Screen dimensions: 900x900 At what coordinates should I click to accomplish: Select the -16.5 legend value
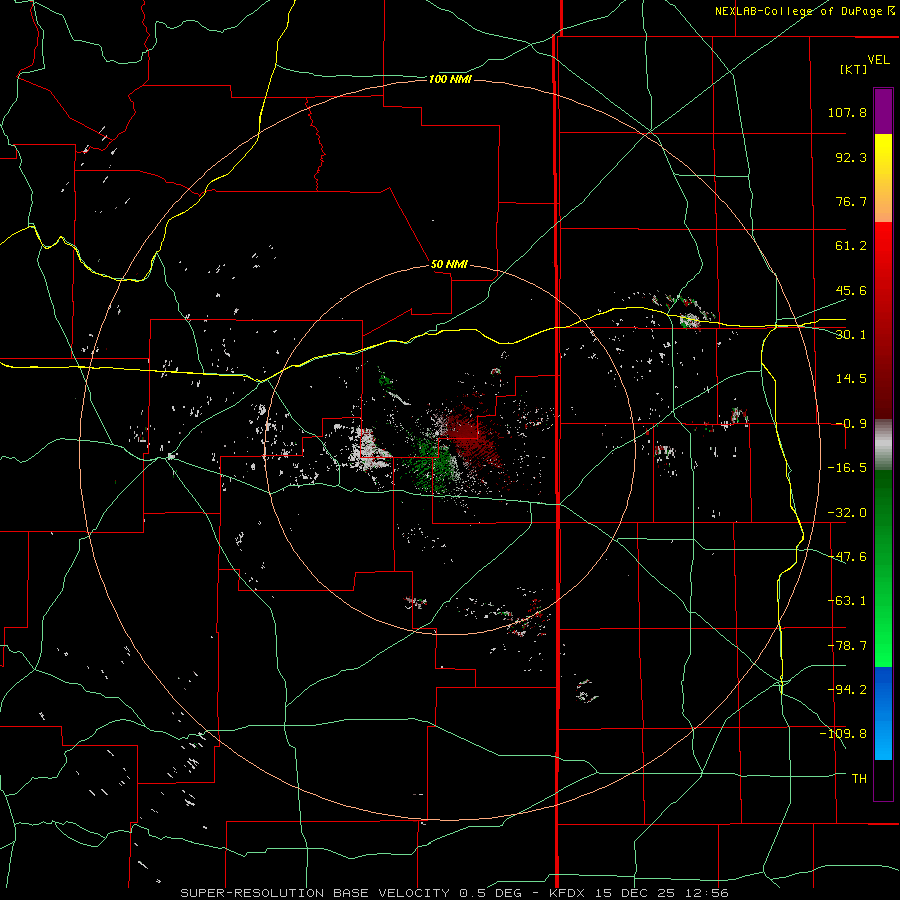pyautogui.click(x=847, y=468)
